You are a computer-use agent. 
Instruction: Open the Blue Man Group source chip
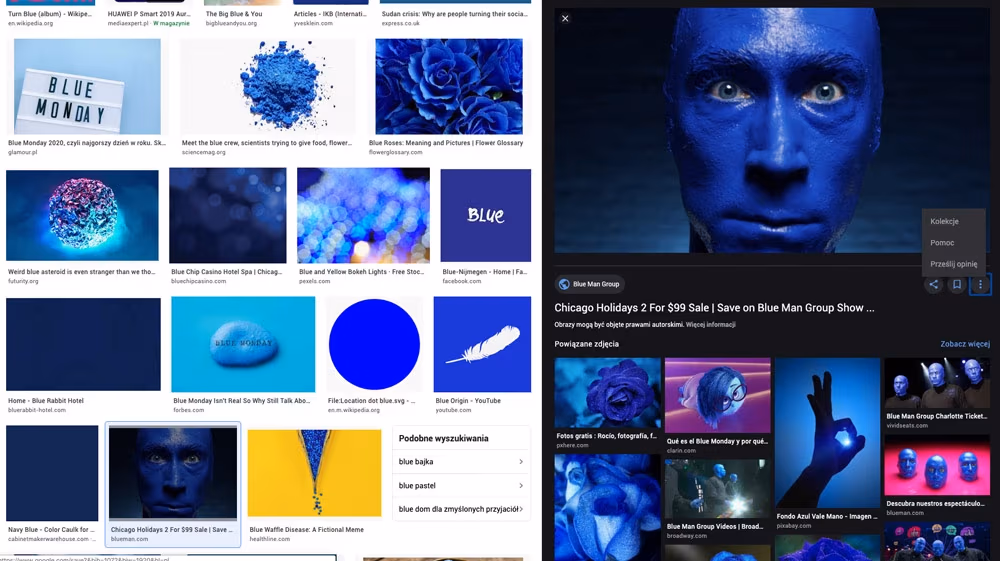click(590, 284)
